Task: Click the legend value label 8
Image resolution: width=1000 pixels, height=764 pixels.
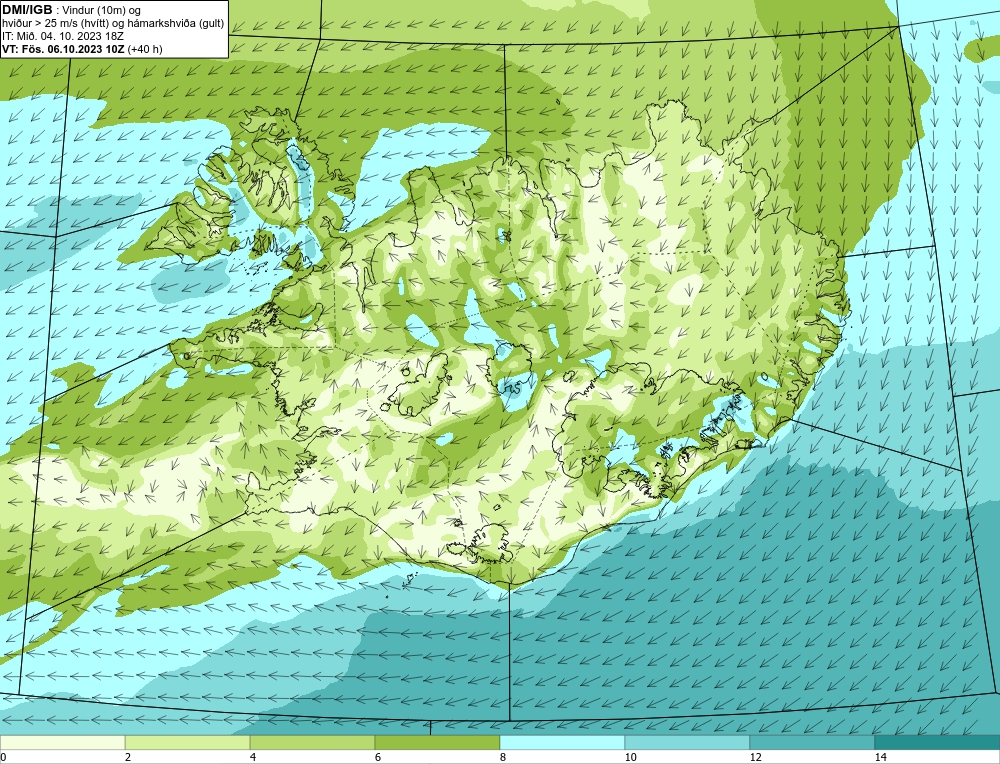Action: click(503, 757)
